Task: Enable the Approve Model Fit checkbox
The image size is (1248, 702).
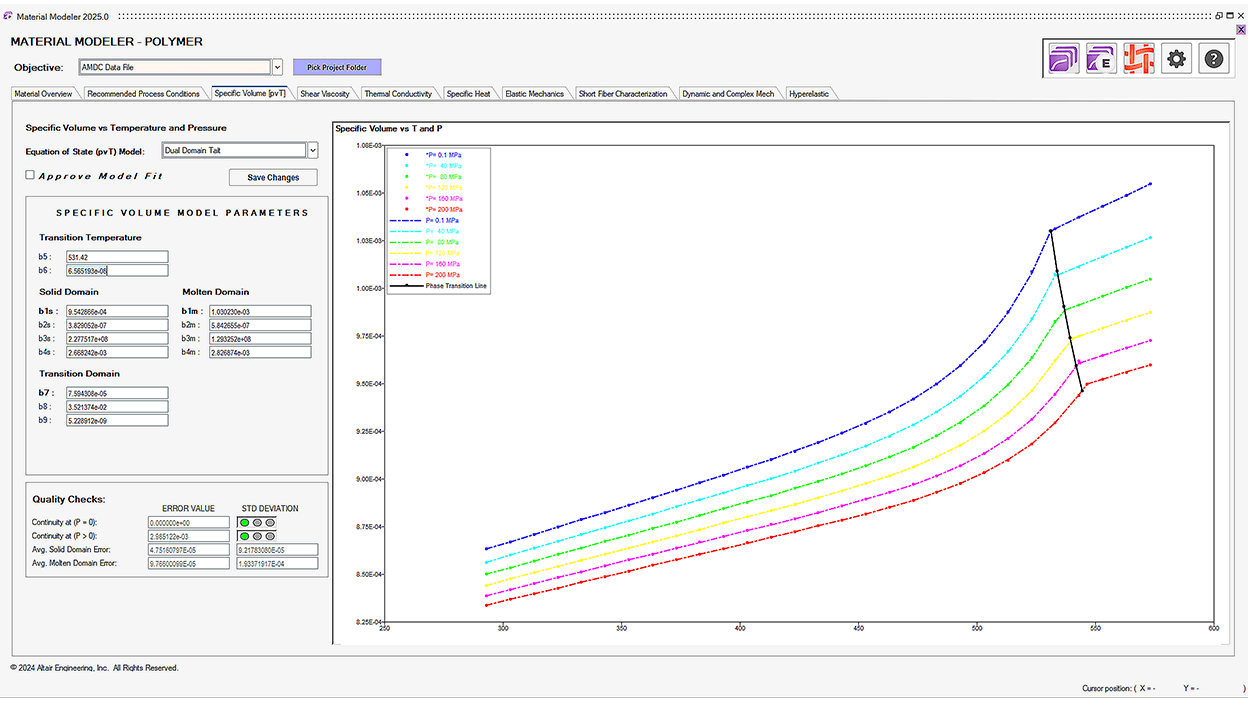Action: [x=30, y=175]
